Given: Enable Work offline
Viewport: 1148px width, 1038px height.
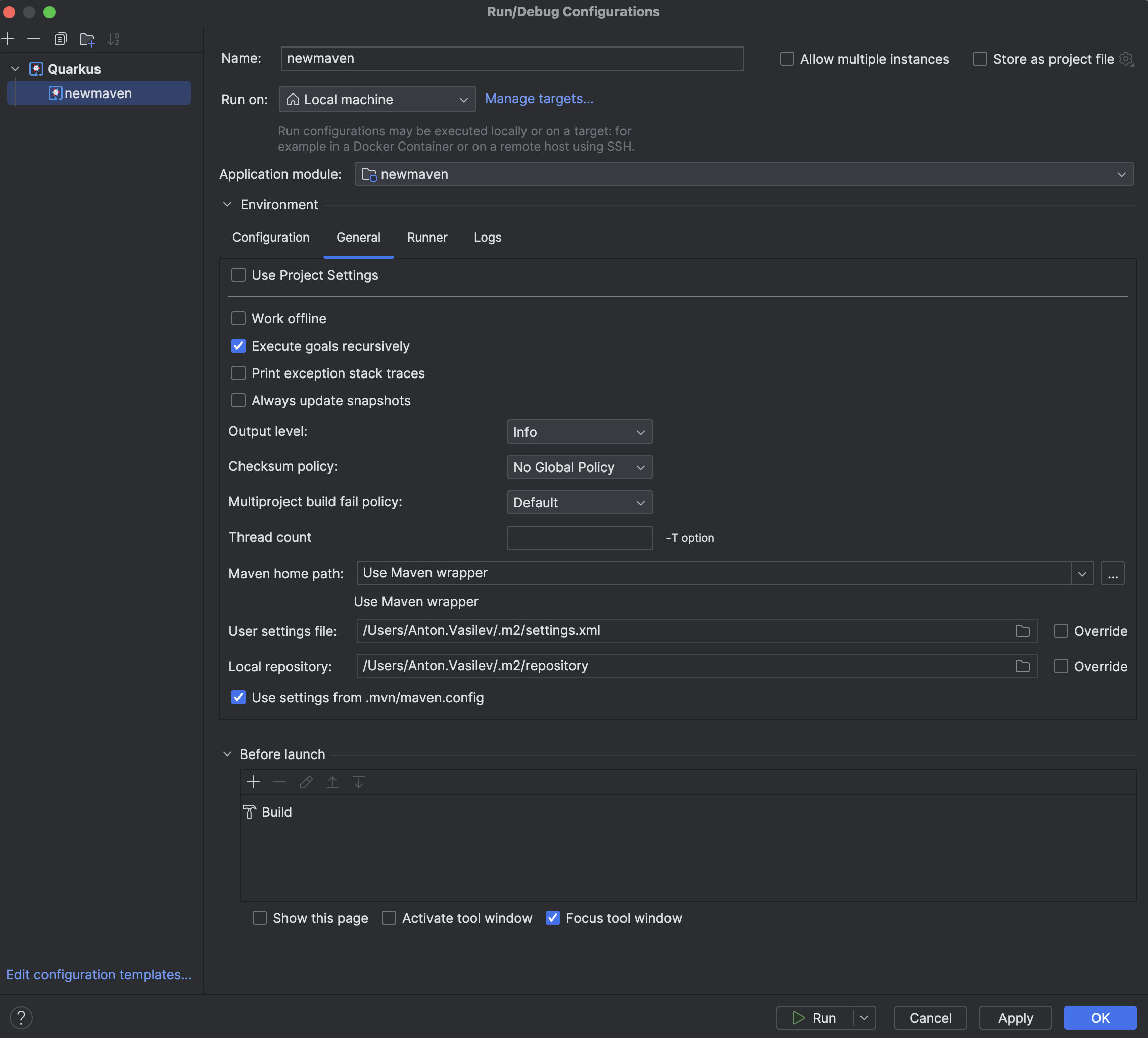Looking at the screenshot, I should pos(238,318).
